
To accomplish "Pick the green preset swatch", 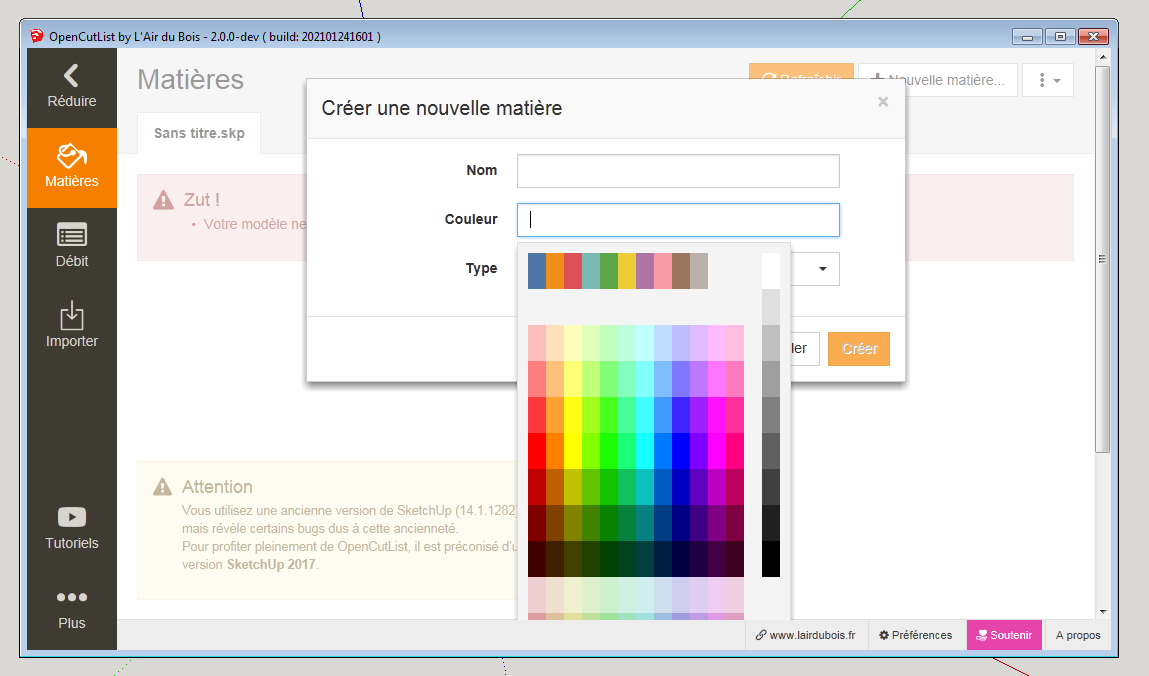I will coord(609,271).
